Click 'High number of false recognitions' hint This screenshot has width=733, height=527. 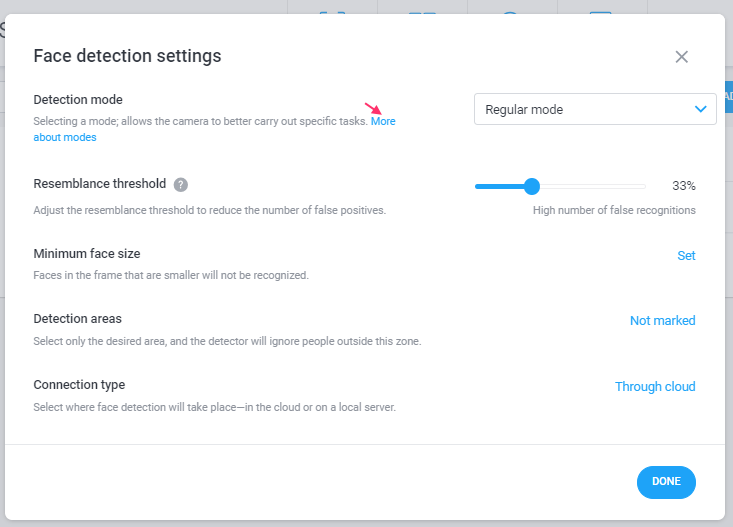[614, 210]
